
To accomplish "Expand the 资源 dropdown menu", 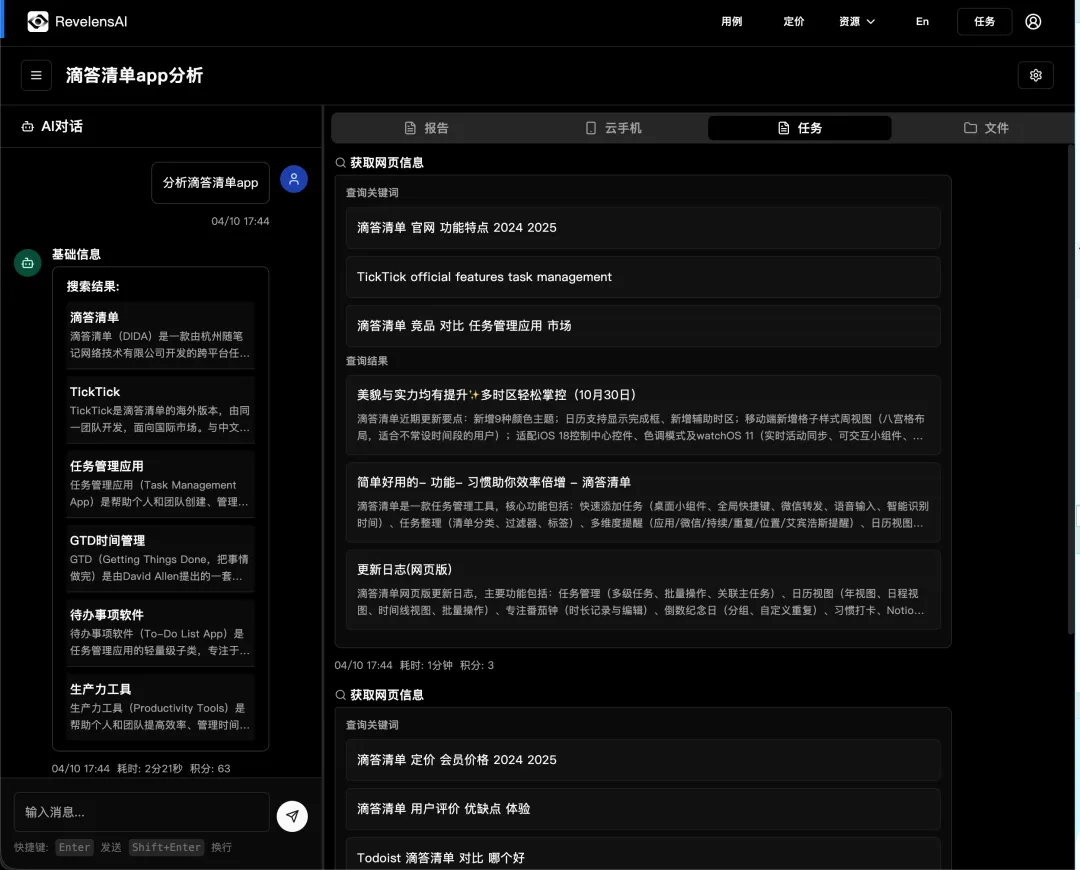I will (857, 21).
